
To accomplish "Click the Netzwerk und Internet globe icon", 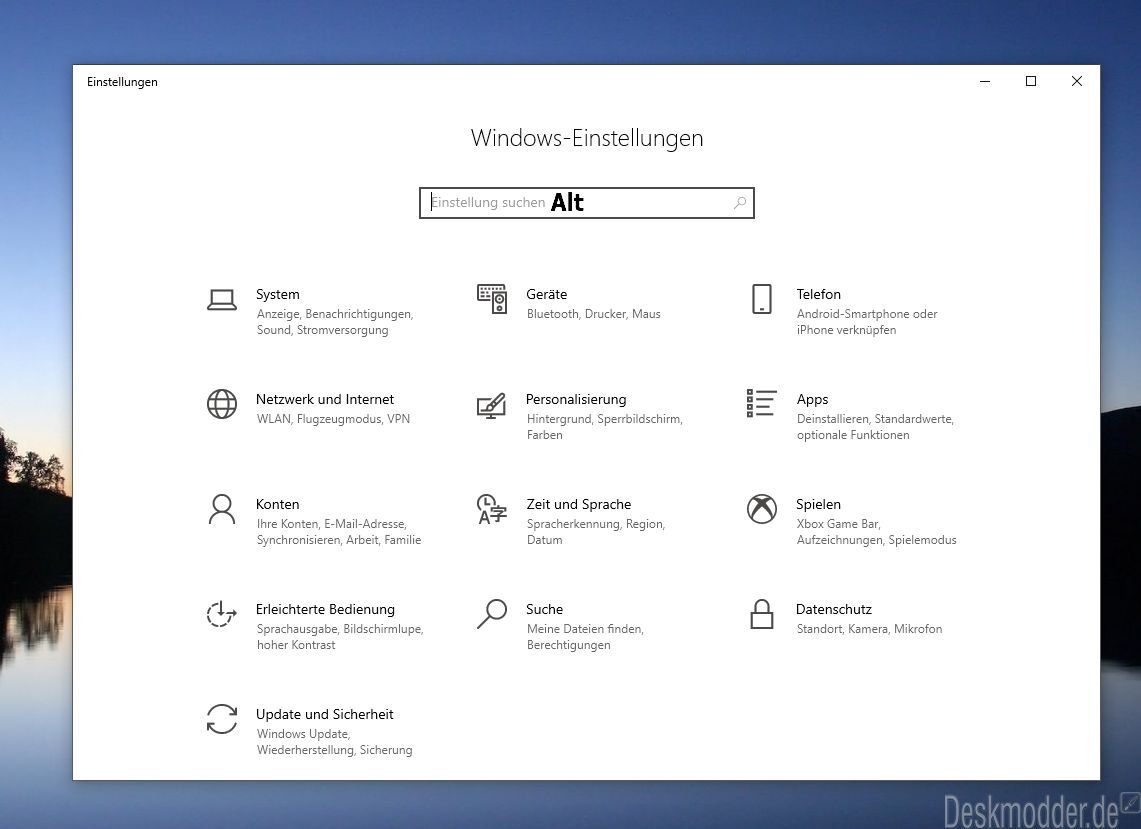I will 222,404.
